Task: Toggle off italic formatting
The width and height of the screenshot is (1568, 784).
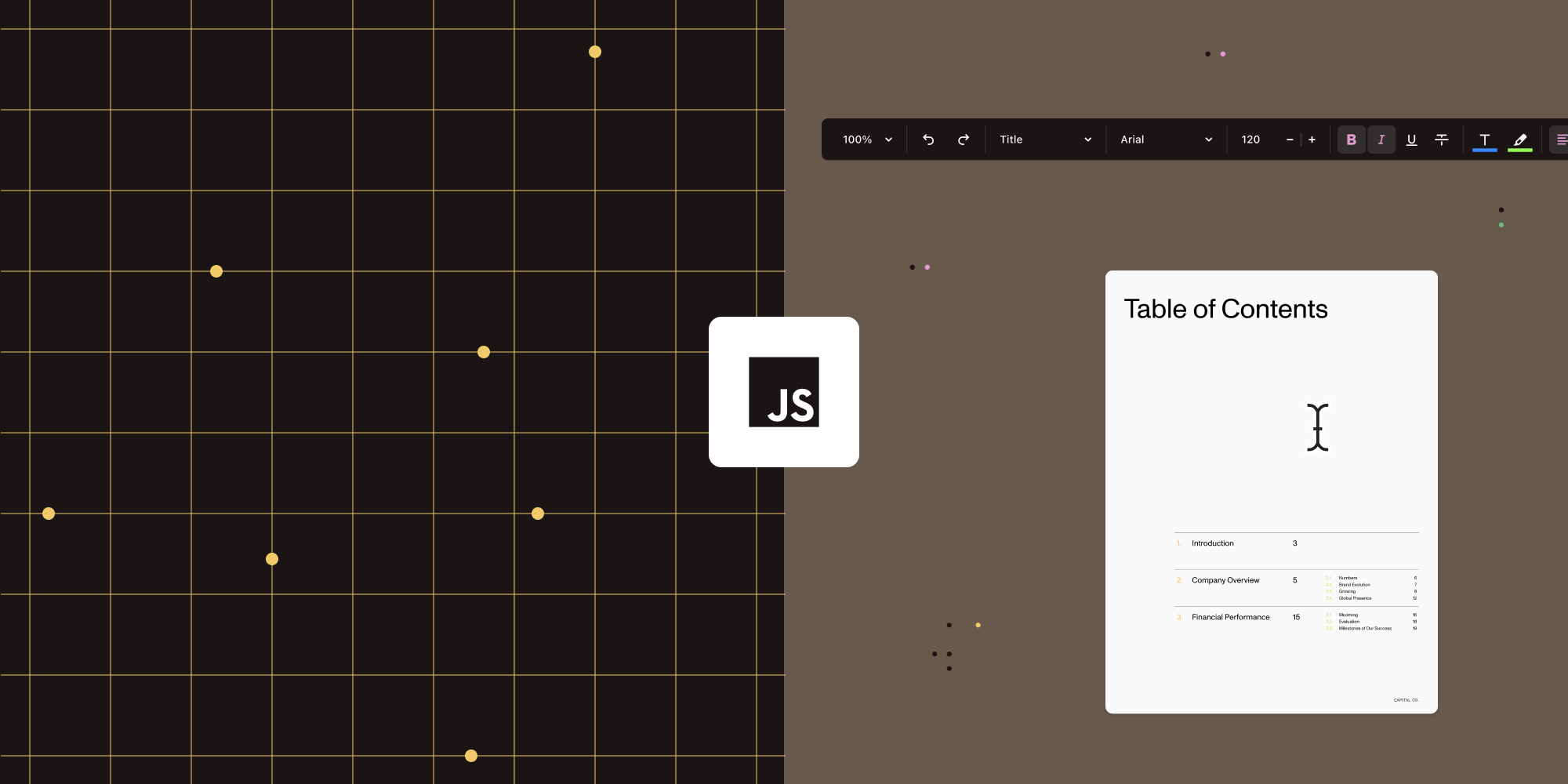Action: coord(1381,140)
